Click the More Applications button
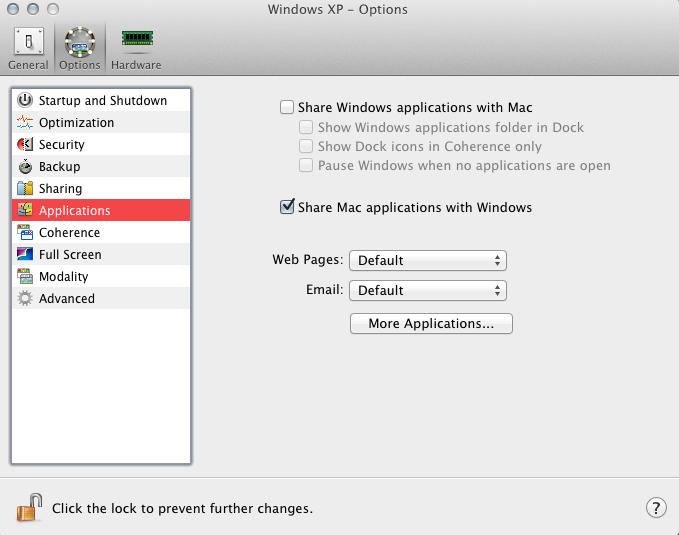679x535 pixels. pos(431,324)
